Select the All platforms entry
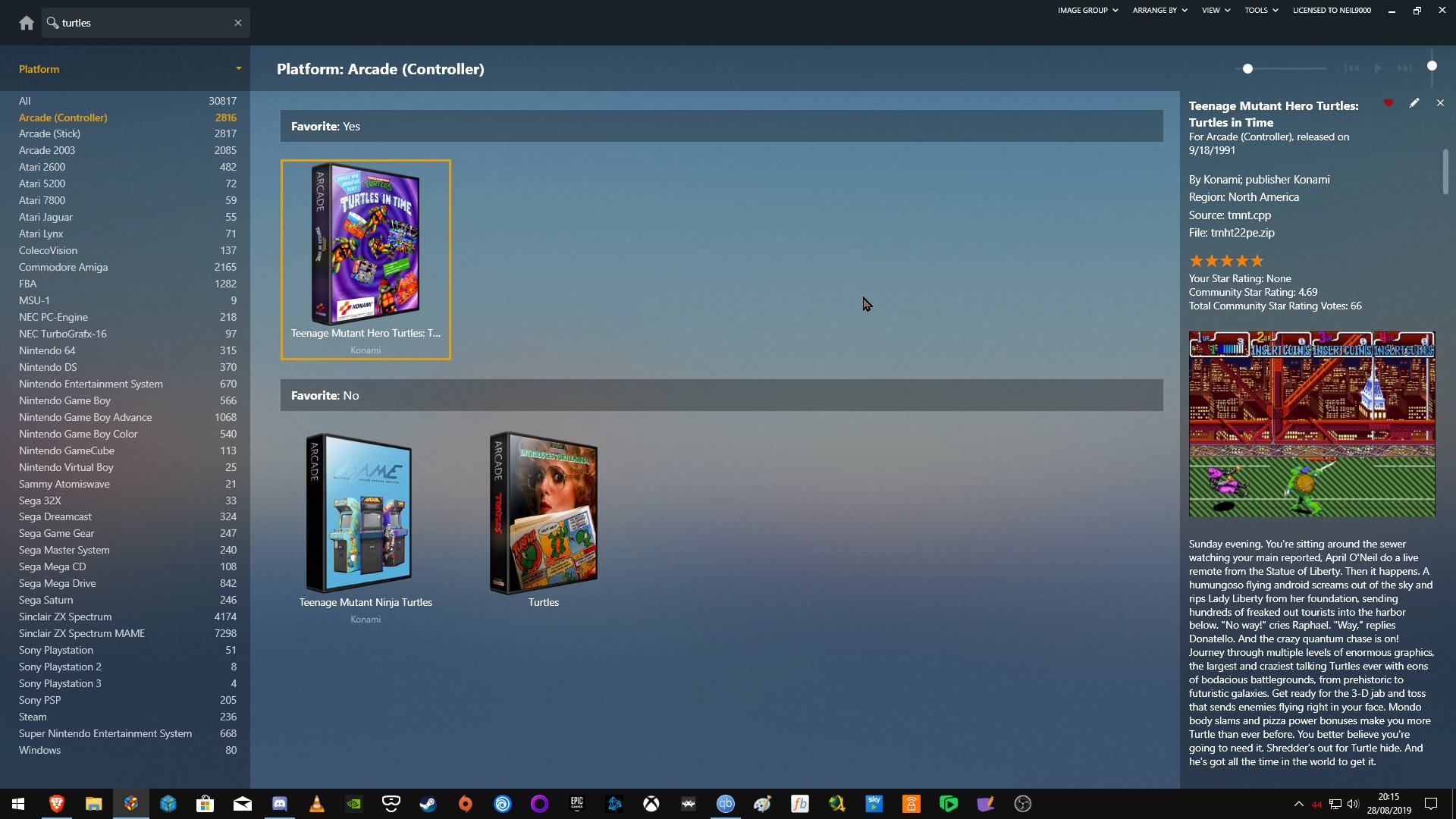 click(x=127, y=101)
